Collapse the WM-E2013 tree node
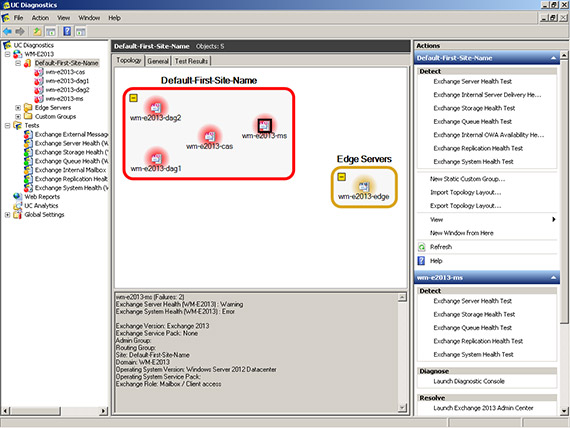570x428 pixels. coord(7,54)
